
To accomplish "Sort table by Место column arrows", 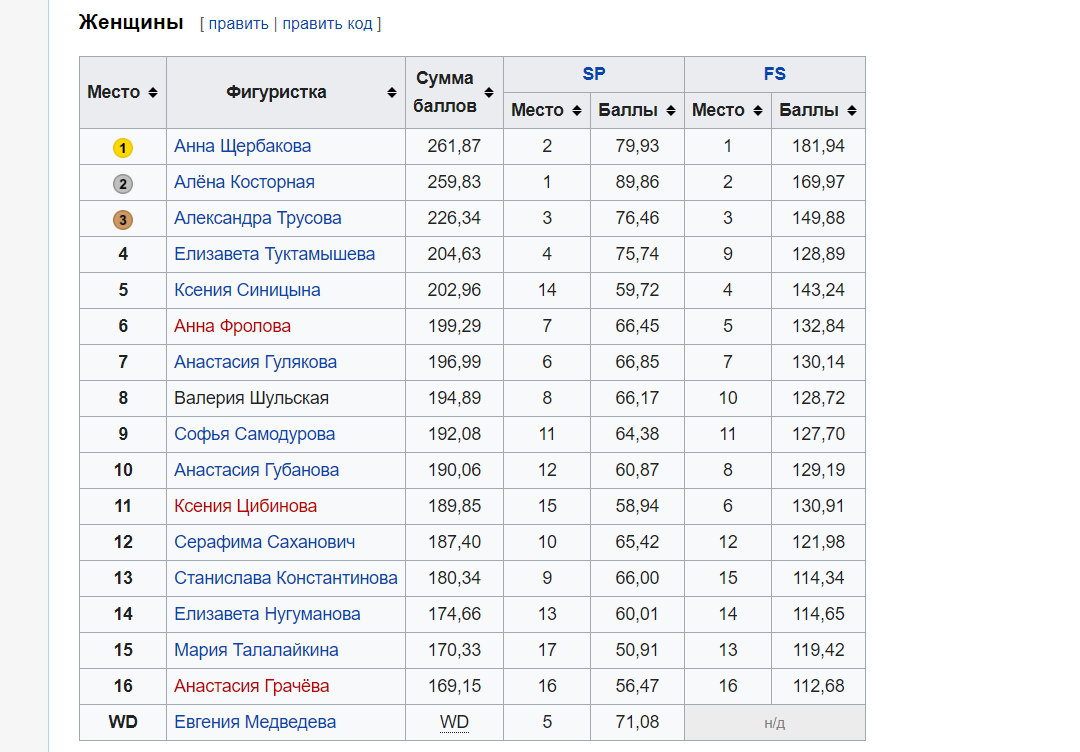I will (x=153, y=93).
